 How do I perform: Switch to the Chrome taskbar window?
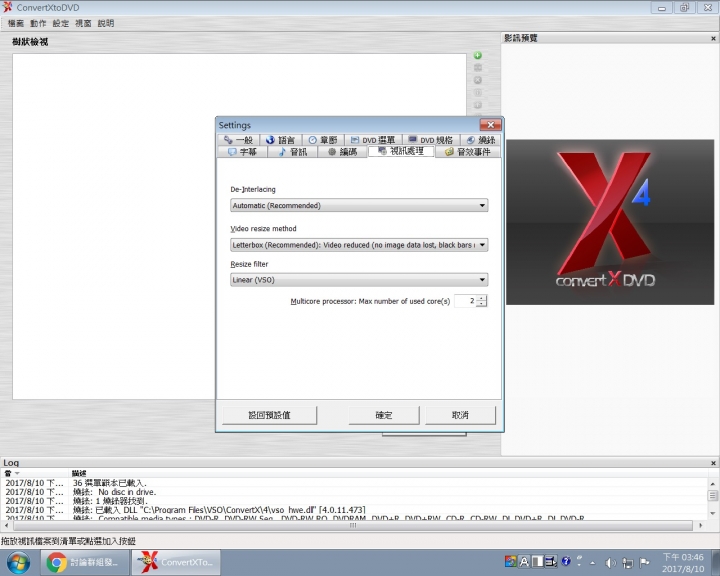84,562
